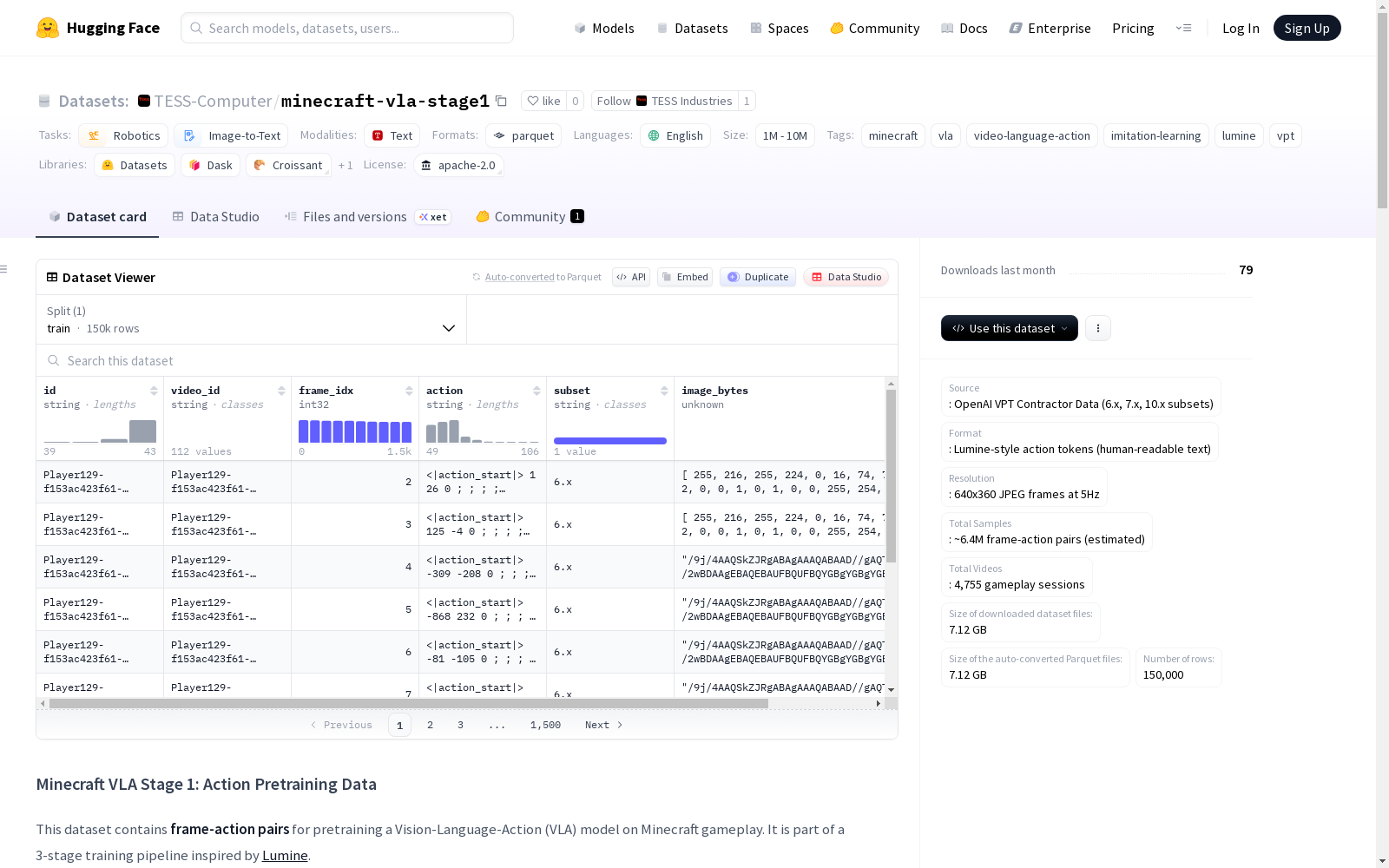1389x868 pixels.
Task: Follow TESS Industries
Action: click(x=664, y=101)
